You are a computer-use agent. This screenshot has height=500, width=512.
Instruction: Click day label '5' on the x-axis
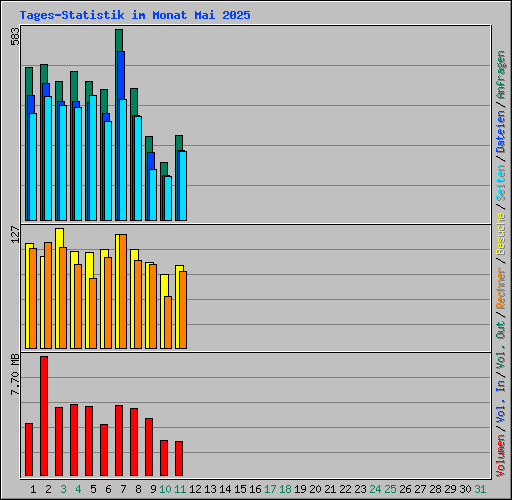point(93,489)
